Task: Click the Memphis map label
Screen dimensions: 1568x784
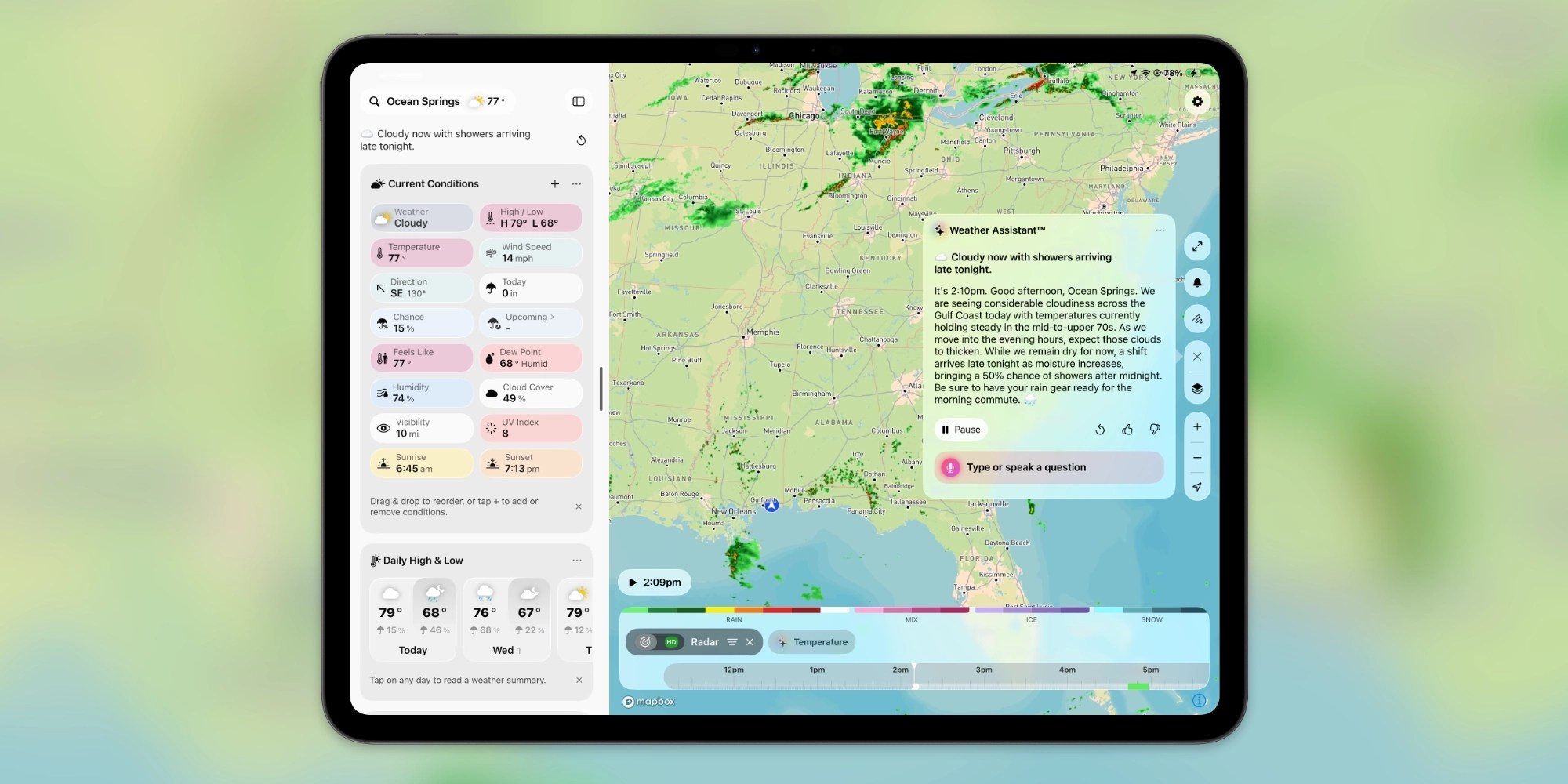Action: click(763, 332)
